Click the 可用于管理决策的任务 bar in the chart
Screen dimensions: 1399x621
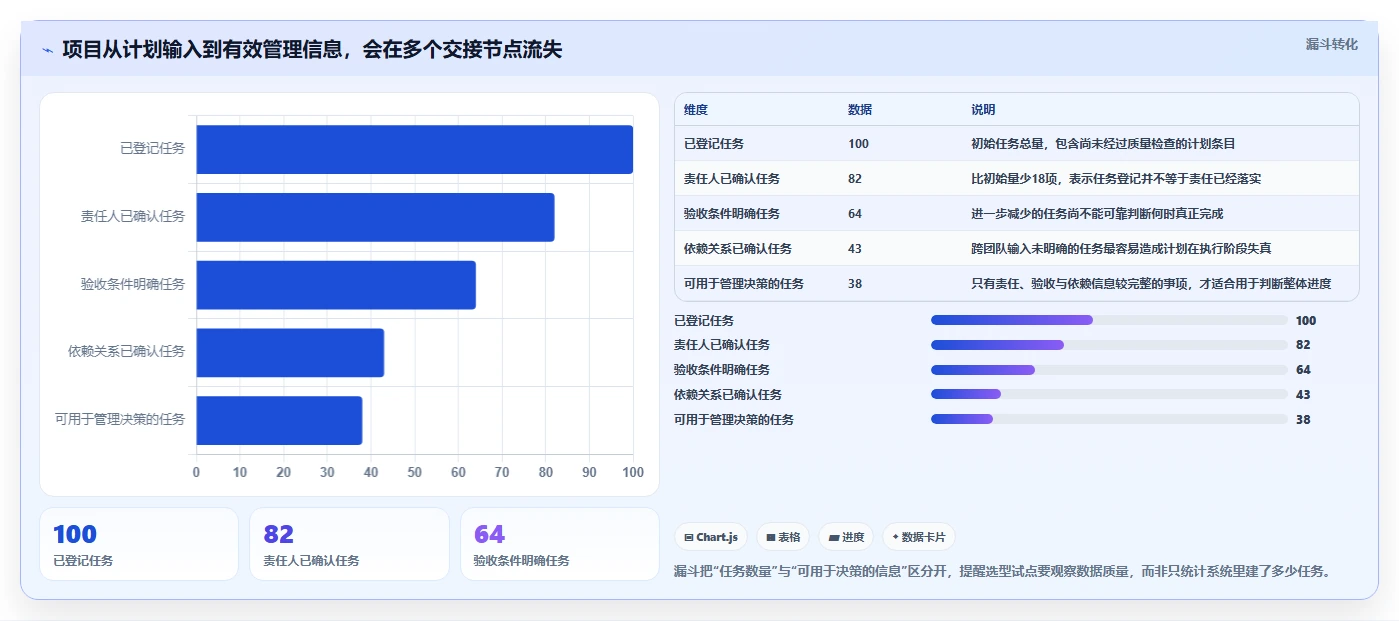coord(279,420)
